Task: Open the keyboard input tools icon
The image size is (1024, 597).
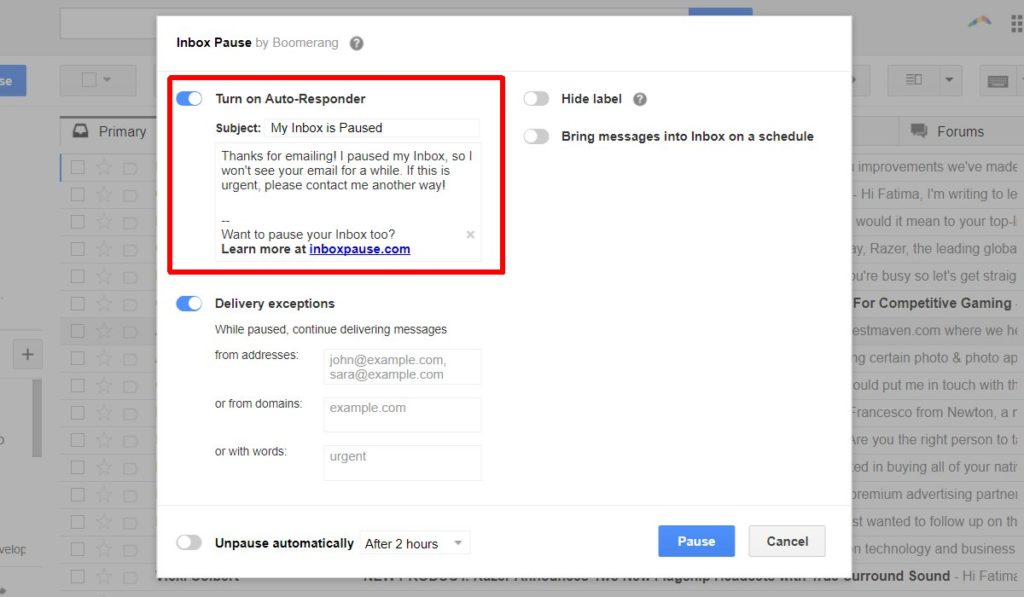Action: (999, 80)
